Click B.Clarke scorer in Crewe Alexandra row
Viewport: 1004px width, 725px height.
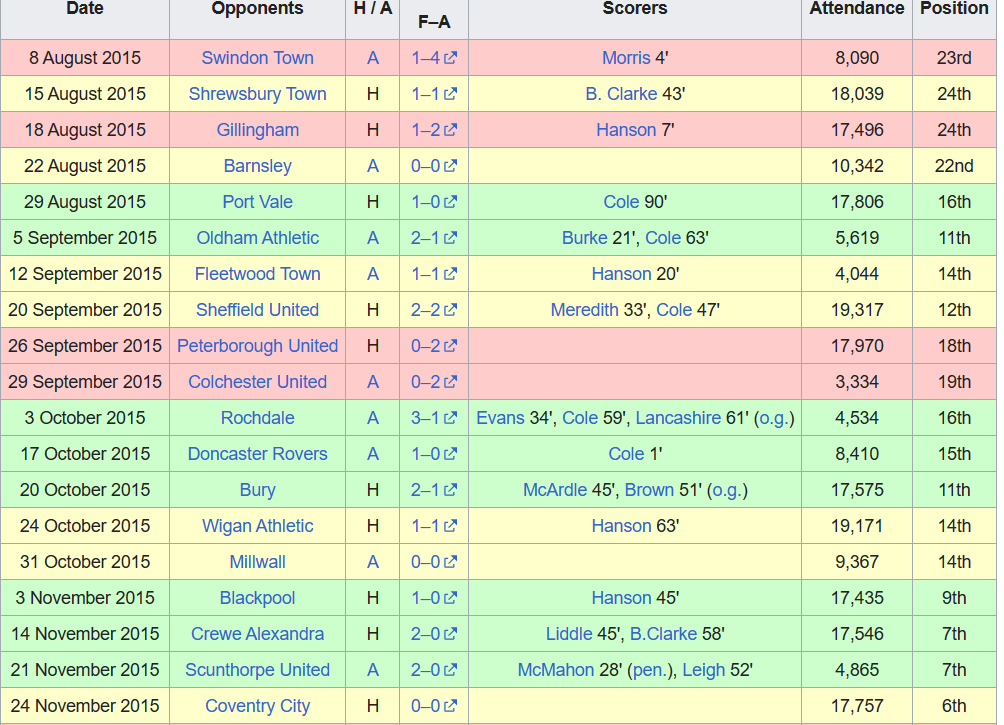pos(663,633)
